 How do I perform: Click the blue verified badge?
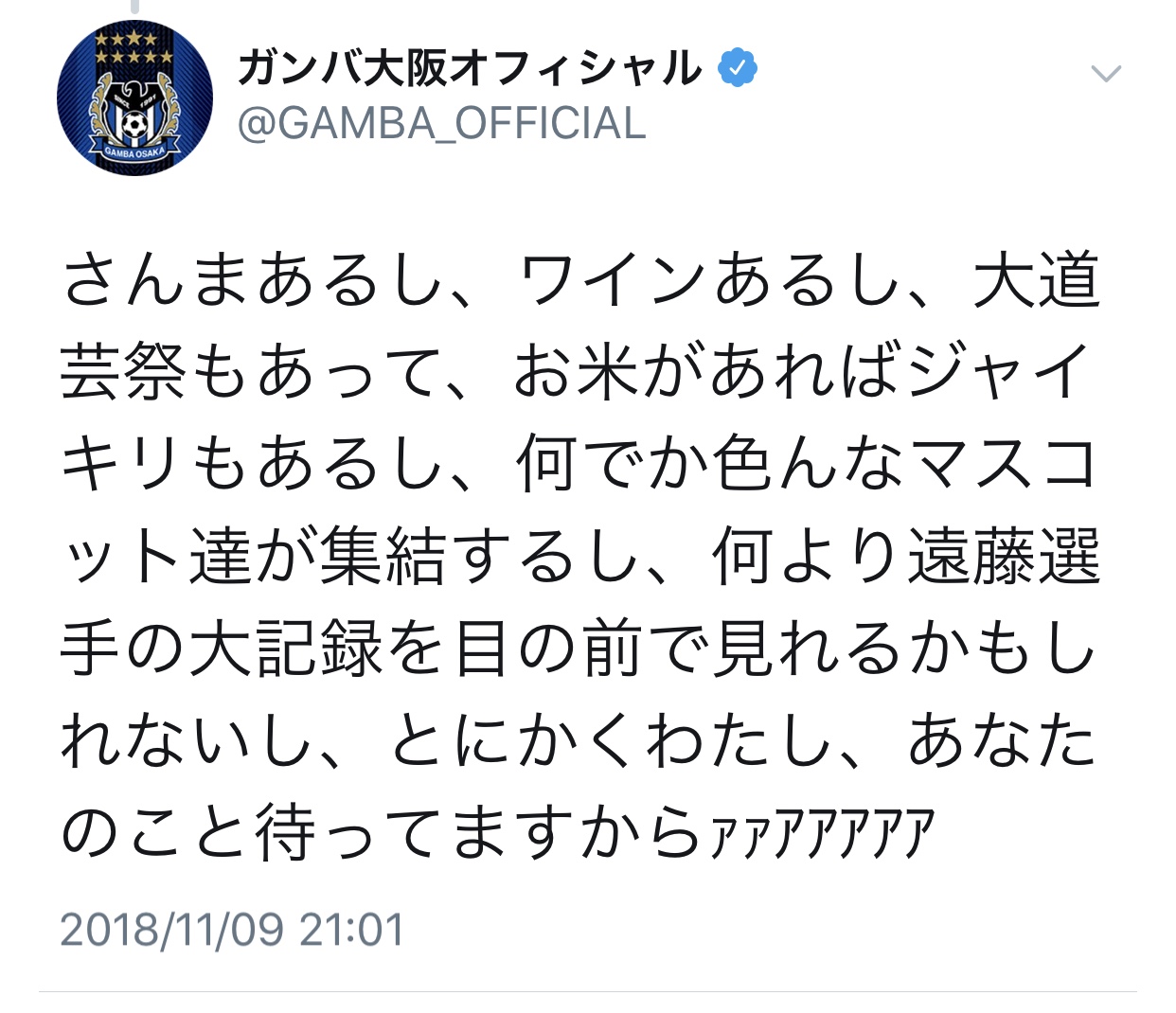[737, 68]
